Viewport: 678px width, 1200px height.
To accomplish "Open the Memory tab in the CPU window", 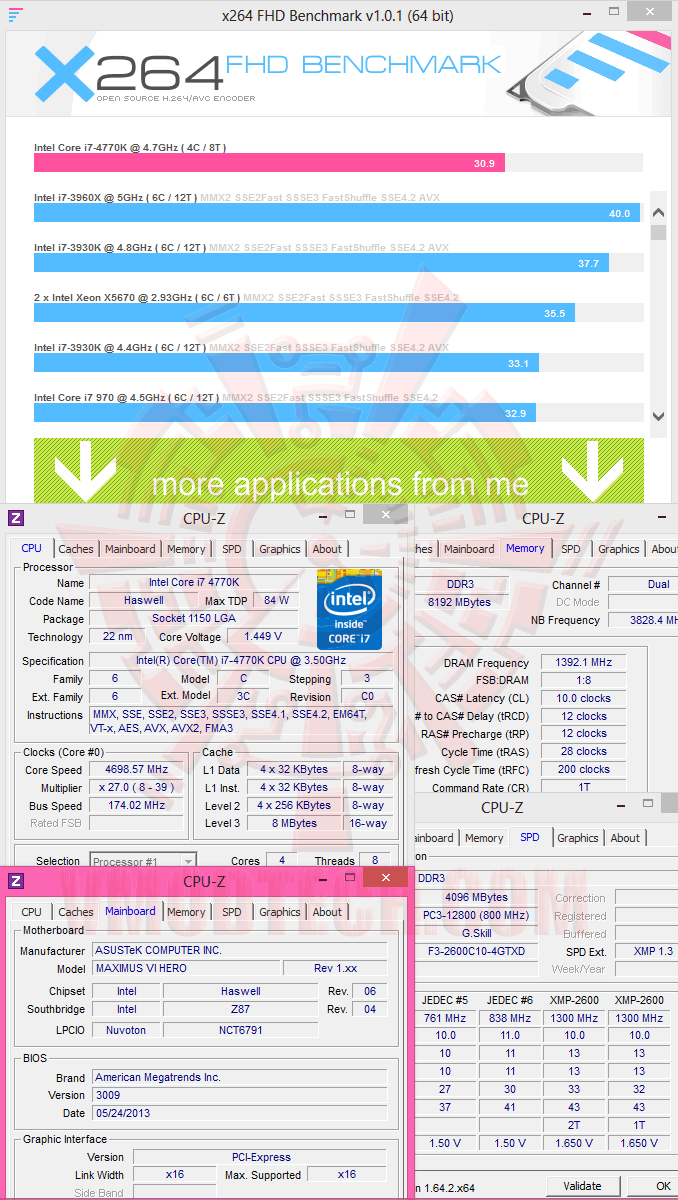I will coord(186,549).
